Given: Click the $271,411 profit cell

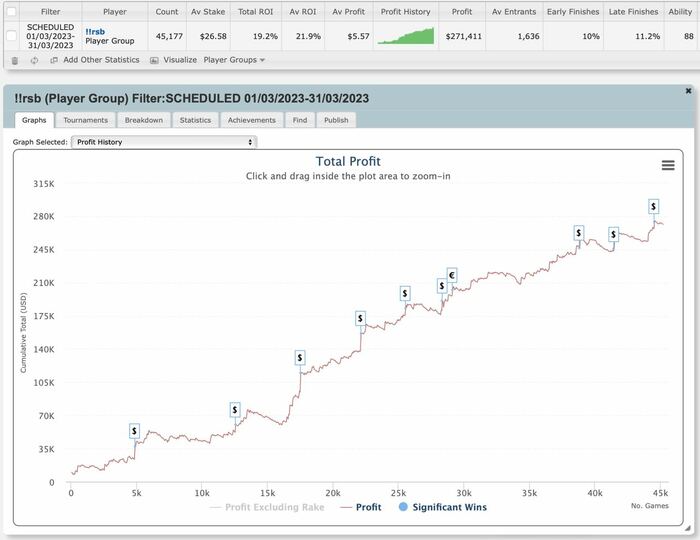Looking at the screenshot, I should [463, 36].
